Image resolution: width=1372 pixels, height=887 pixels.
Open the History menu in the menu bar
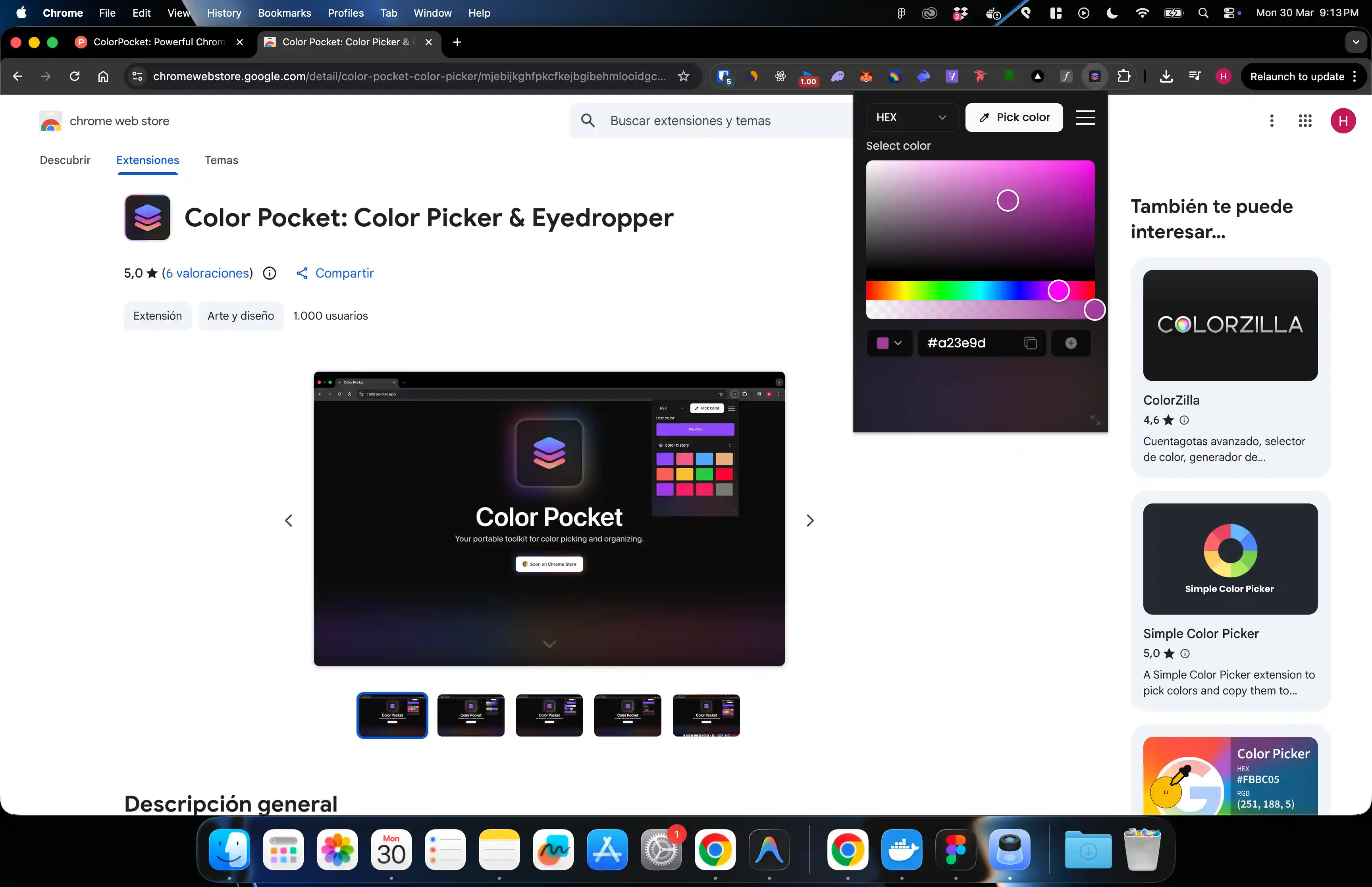(224, 13)
